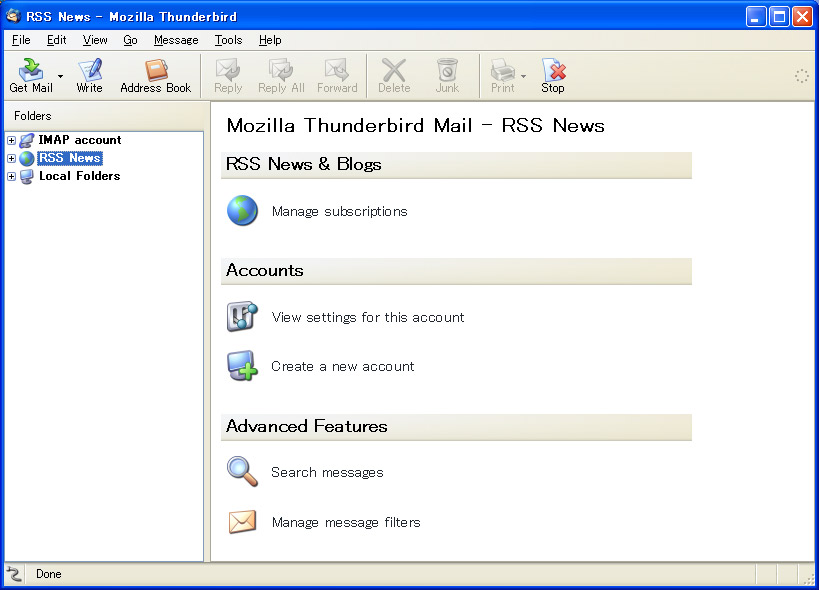Click View settings for this account link
The image size is (819, 590).
coord(368,317)
